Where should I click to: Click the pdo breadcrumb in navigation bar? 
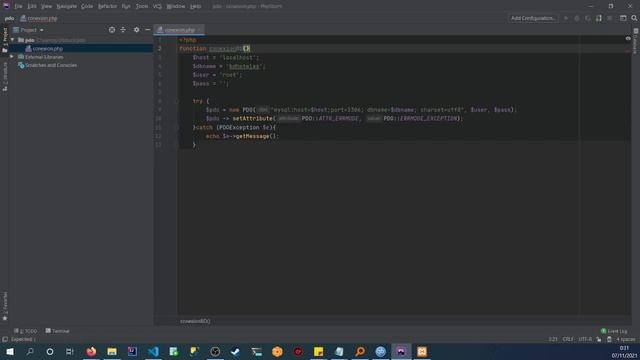9,18
